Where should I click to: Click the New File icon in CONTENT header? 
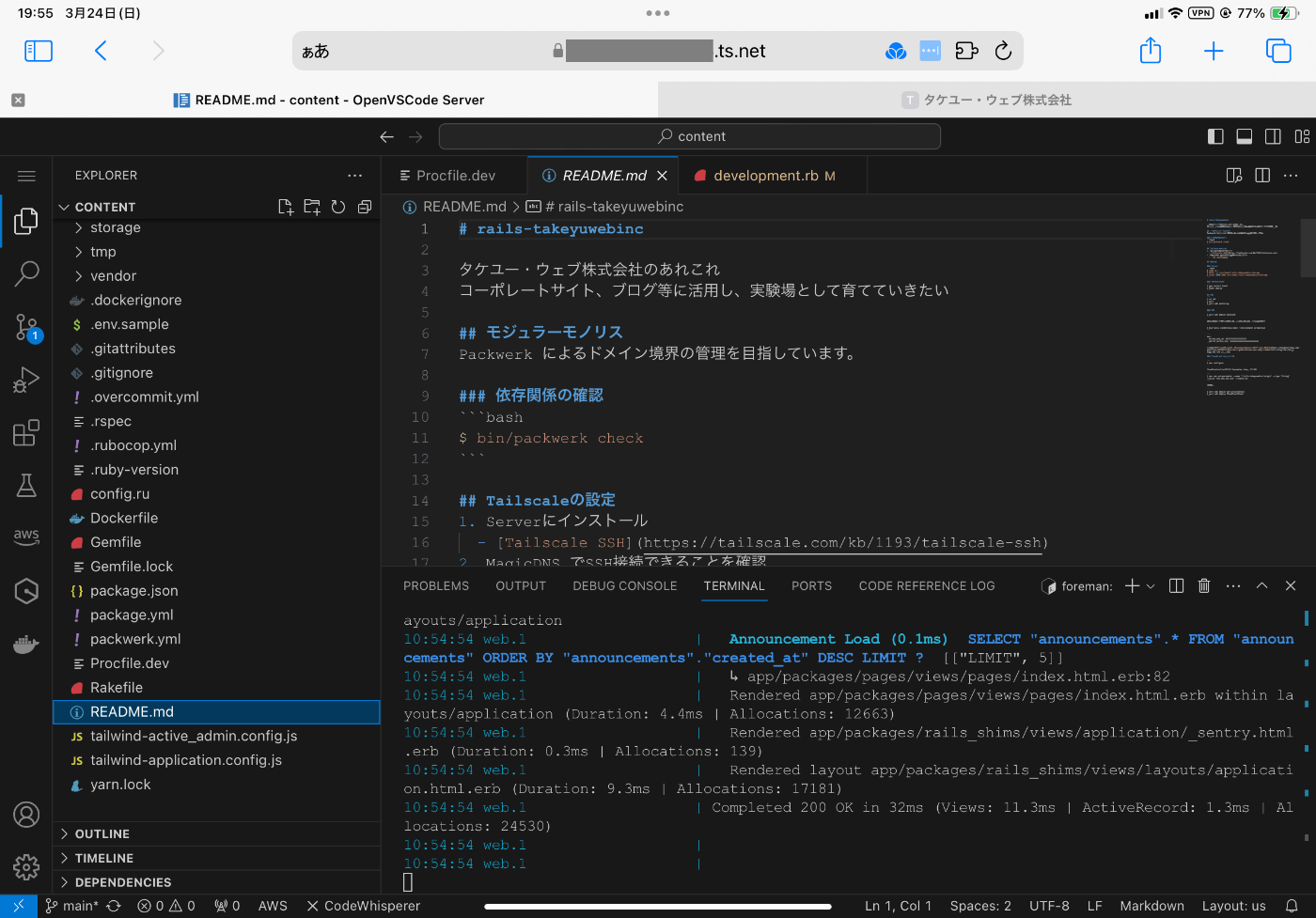286,207
